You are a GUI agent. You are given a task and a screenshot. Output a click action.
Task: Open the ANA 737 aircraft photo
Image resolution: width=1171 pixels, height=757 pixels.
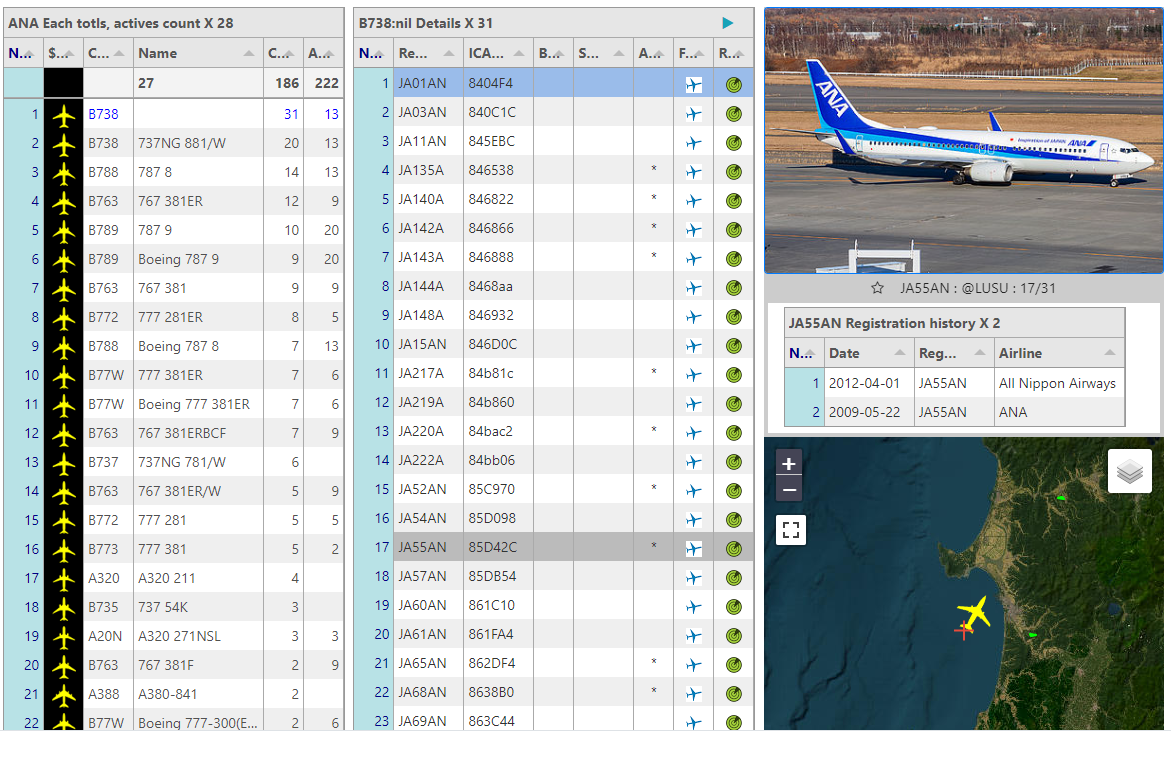(963, 141)
